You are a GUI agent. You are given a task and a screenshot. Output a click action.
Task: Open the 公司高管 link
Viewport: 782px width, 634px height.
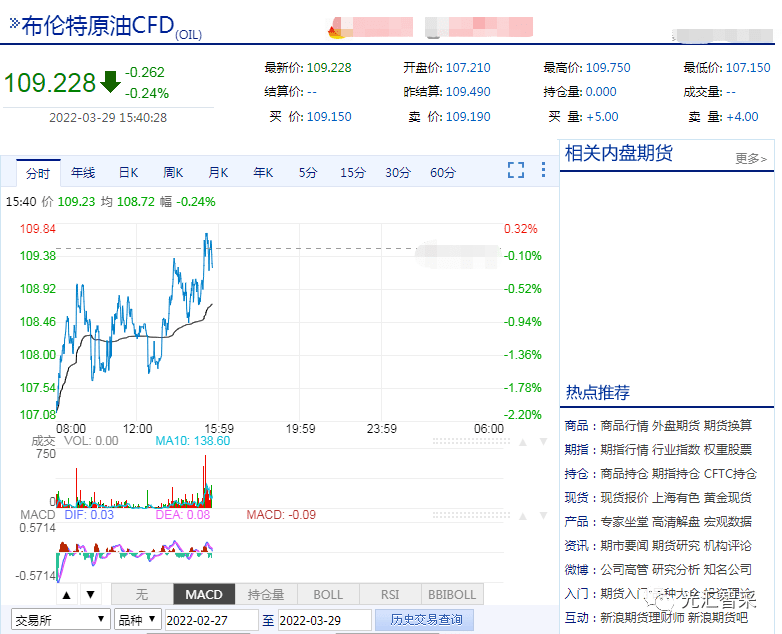624,570
